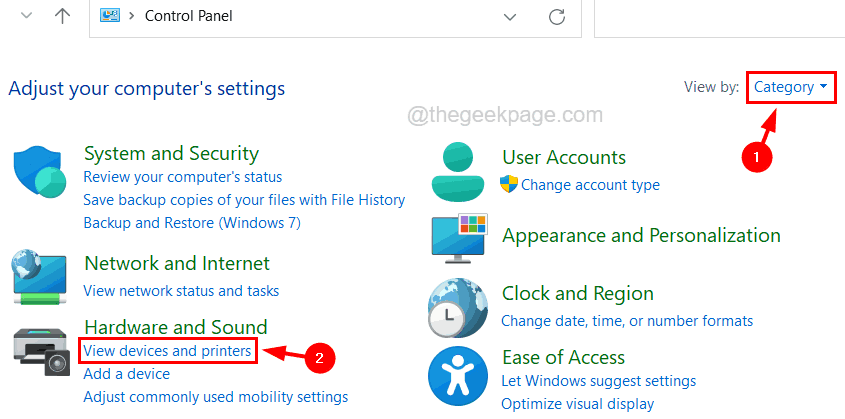845x419 pixels.
Task: Click the Clock and Region globe icon
Action: 458,306
